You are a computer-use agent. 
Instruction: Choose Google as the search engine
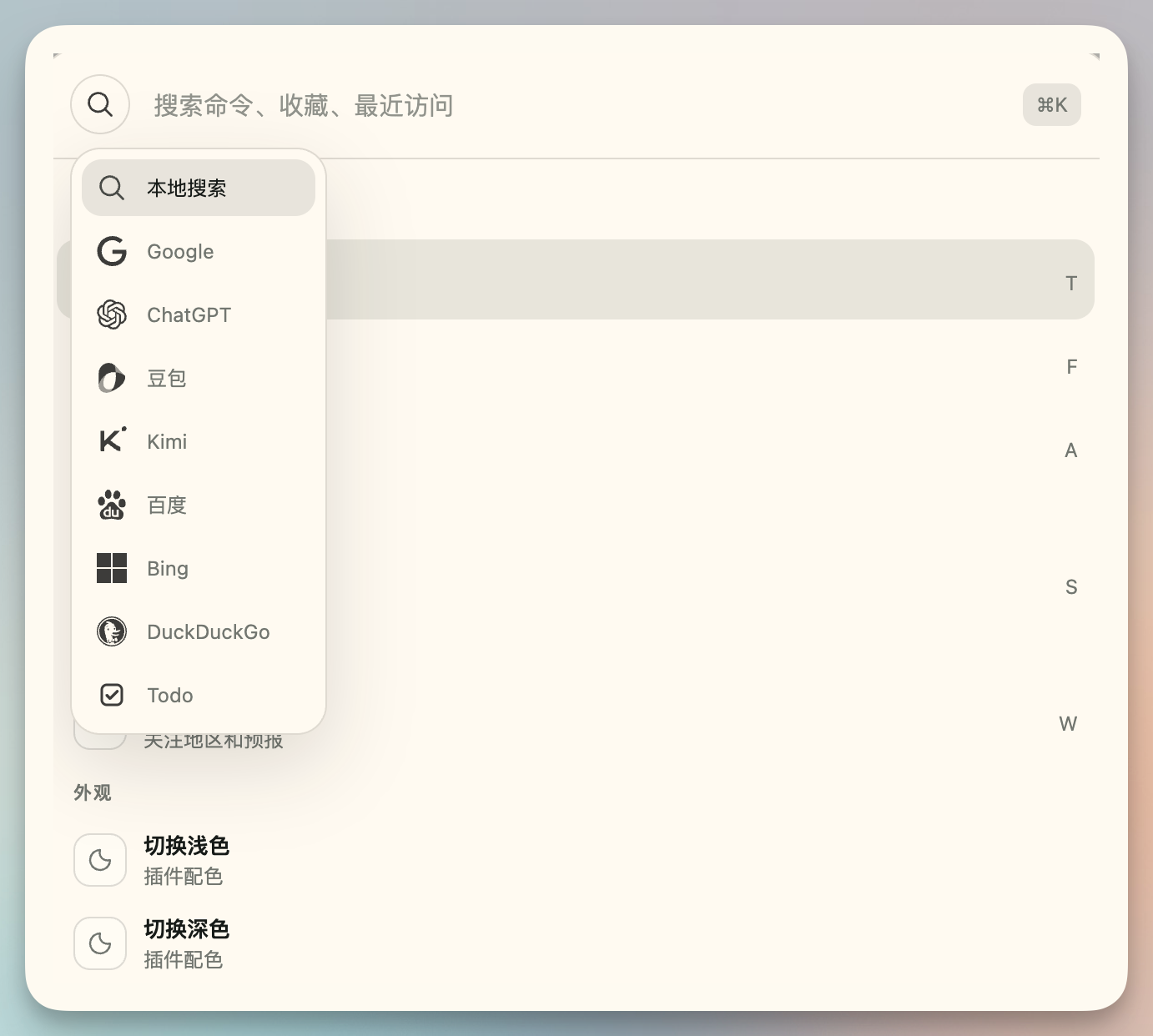click(199, 251)
